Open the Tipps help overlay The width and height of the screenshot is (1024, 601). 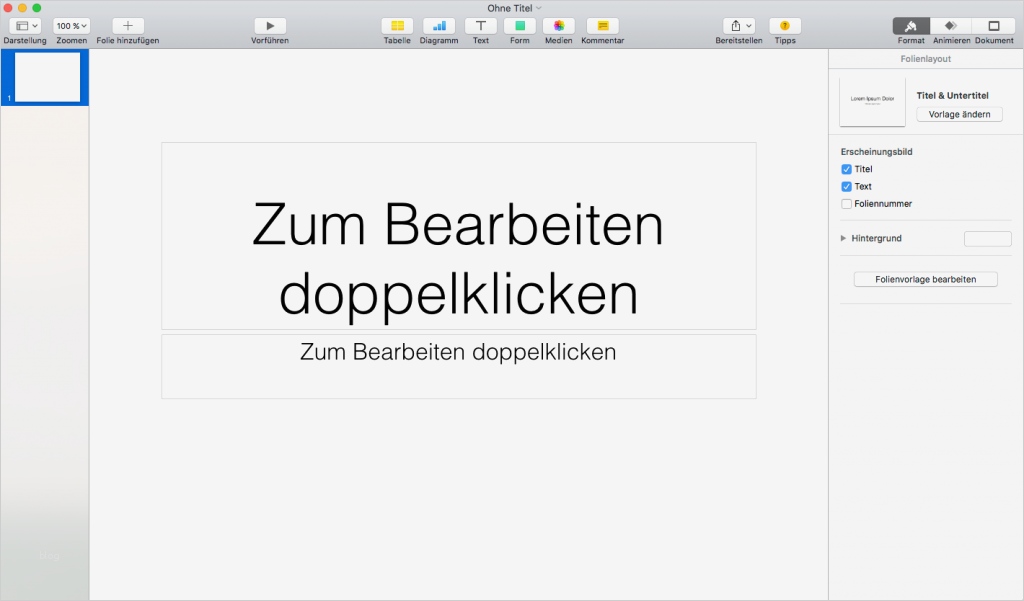784,25
